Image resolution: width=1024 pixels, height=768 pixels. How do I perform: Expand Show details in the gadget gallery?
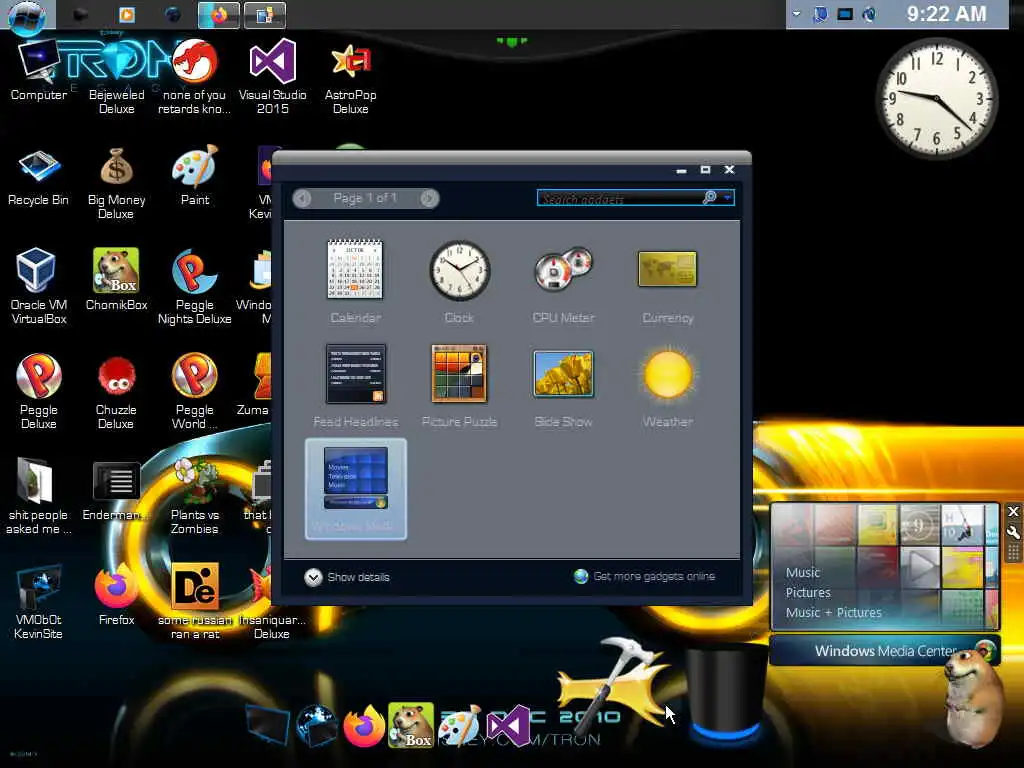coord(347,577)
